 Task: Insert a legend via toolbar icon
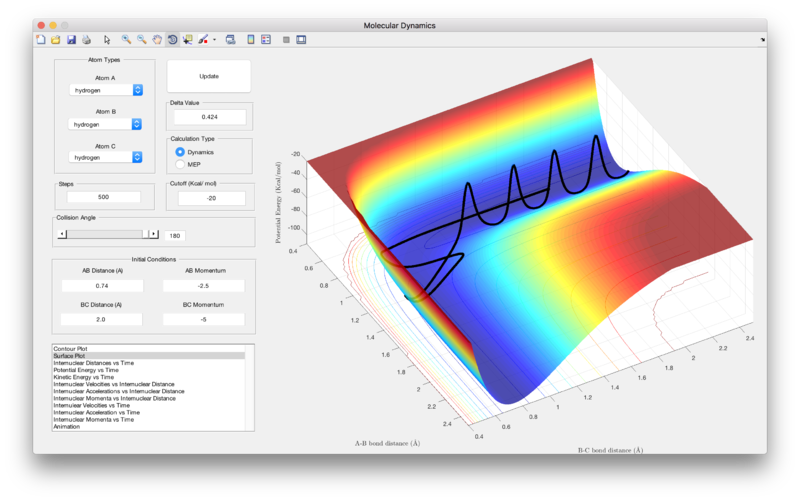(x=266, y=40)
